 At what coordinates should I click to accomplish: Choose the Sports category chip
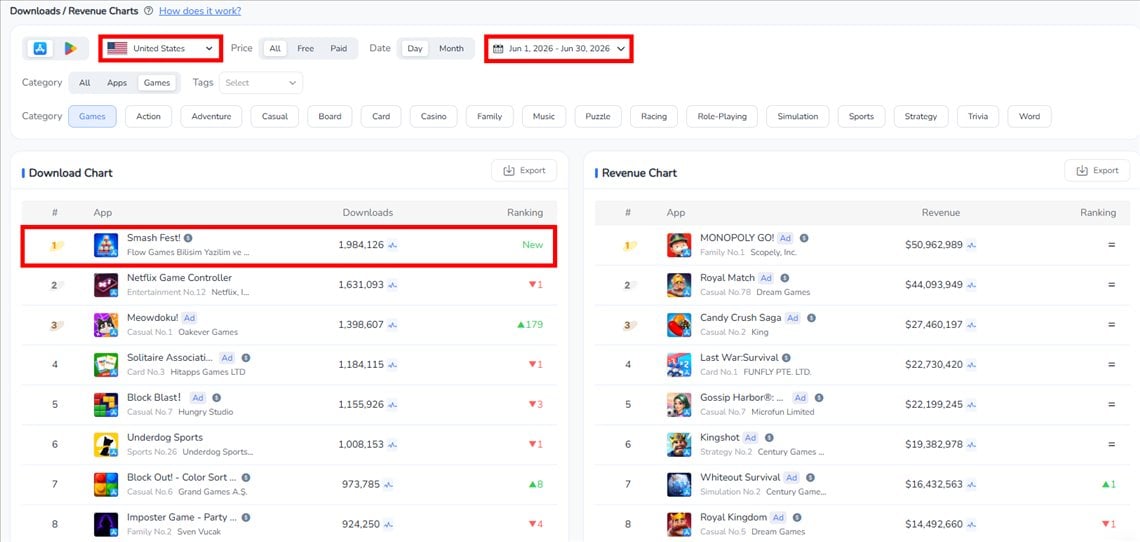point(862,116)
